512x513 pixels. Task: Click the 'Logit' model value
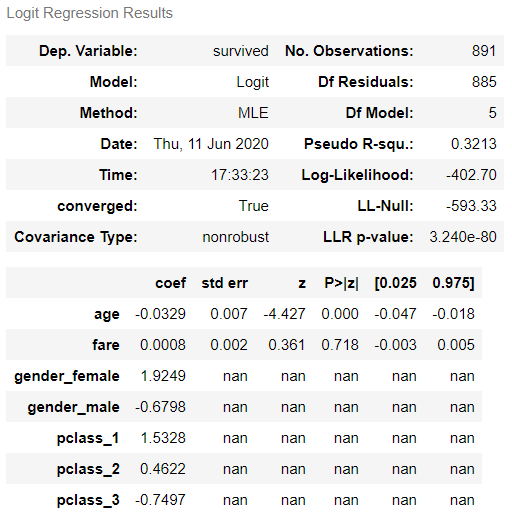point(253,82)
